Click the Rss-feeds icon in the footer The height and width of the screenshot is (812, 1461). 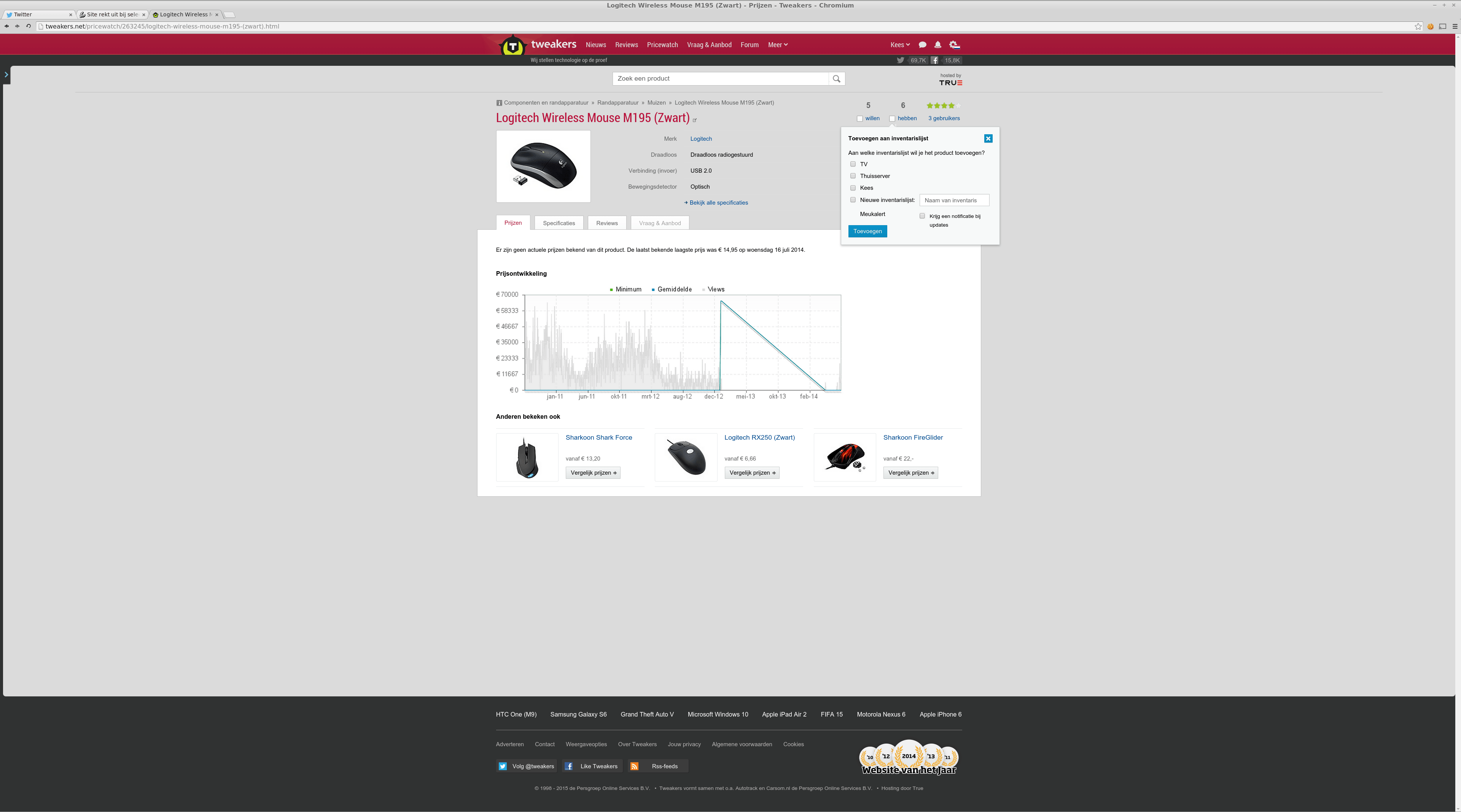(634, 766)
